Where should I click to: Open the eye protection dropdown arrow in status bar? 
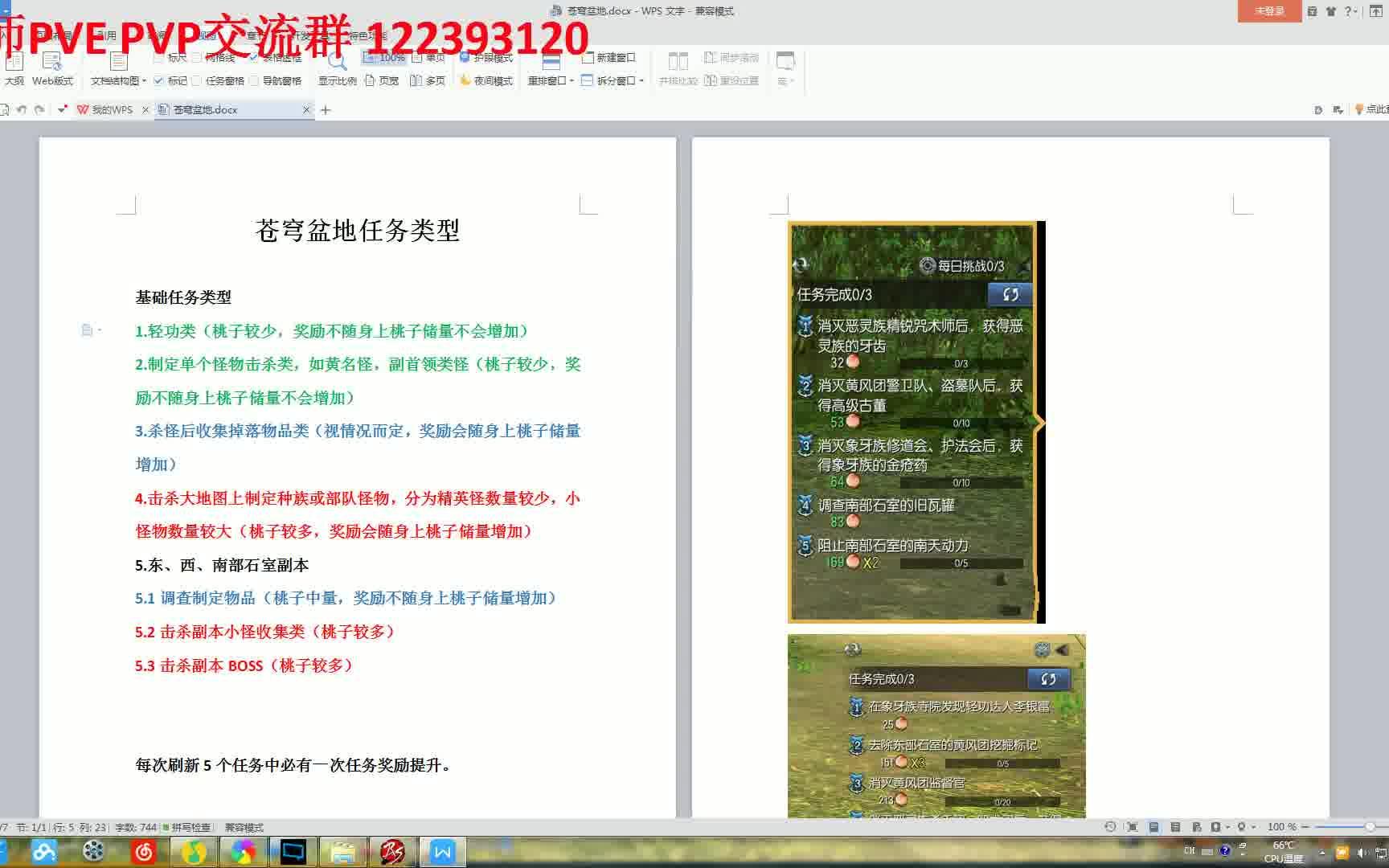[x=1253, y=827]
